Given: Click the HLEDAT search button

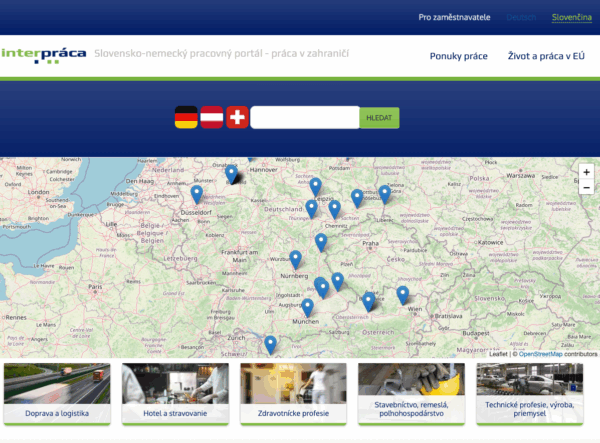Looking at the screenshot, I should [x=379, y=118].
